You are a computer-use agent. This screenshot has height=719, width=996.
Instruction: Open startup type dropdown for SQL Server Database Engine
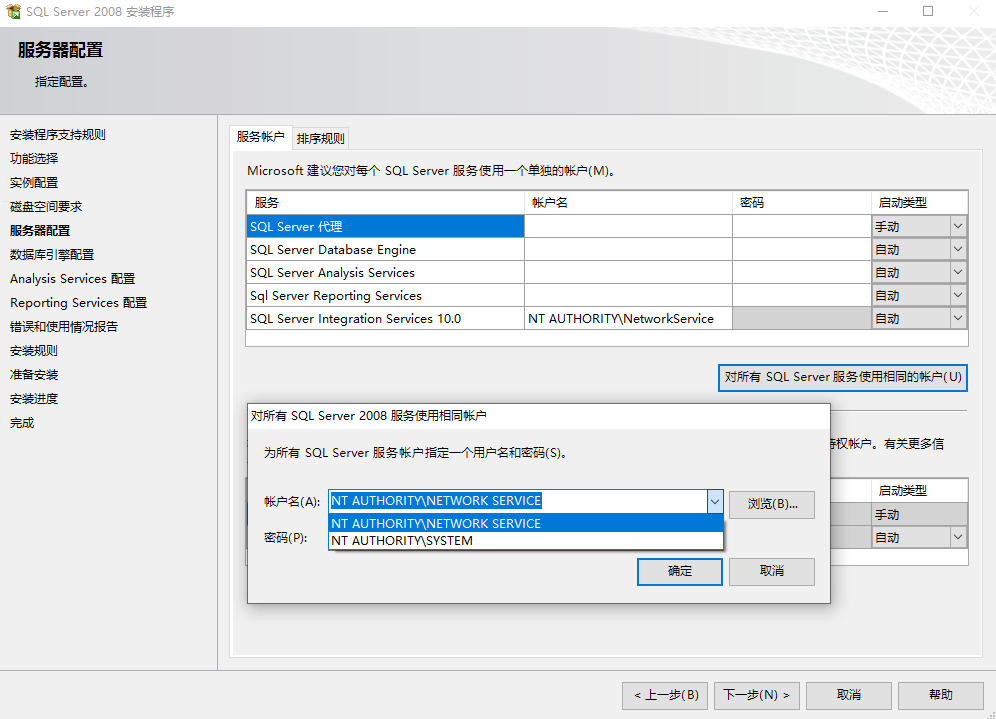[x=958, y=250]
